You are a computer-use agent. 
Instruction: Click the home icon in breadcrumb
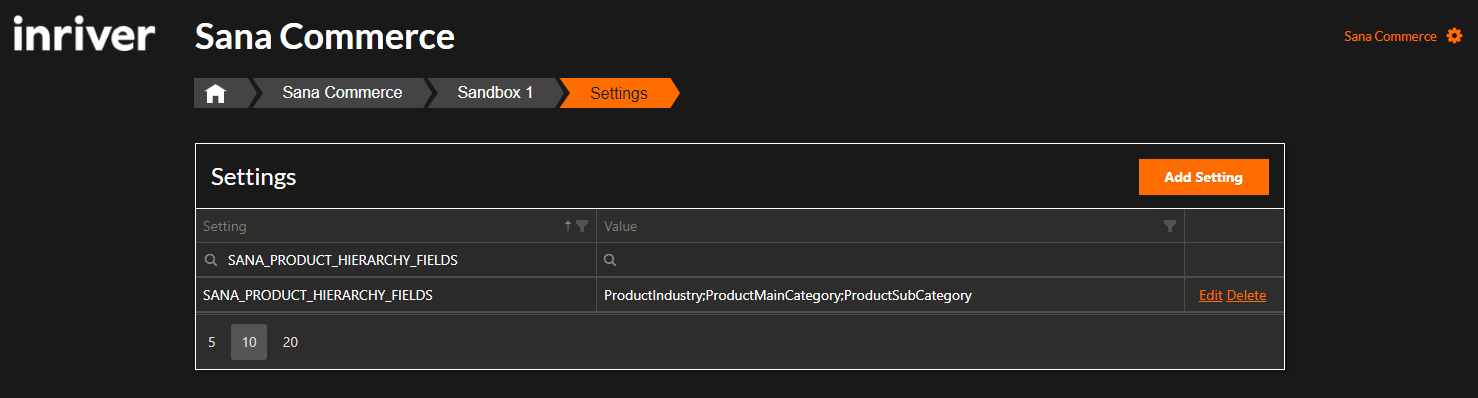216,93
